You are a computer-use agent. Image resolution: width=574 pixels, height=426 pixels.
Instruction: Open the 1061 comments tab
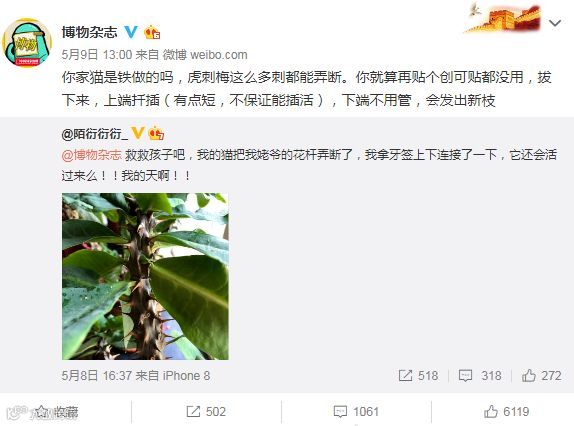click(x=356, y=412)
